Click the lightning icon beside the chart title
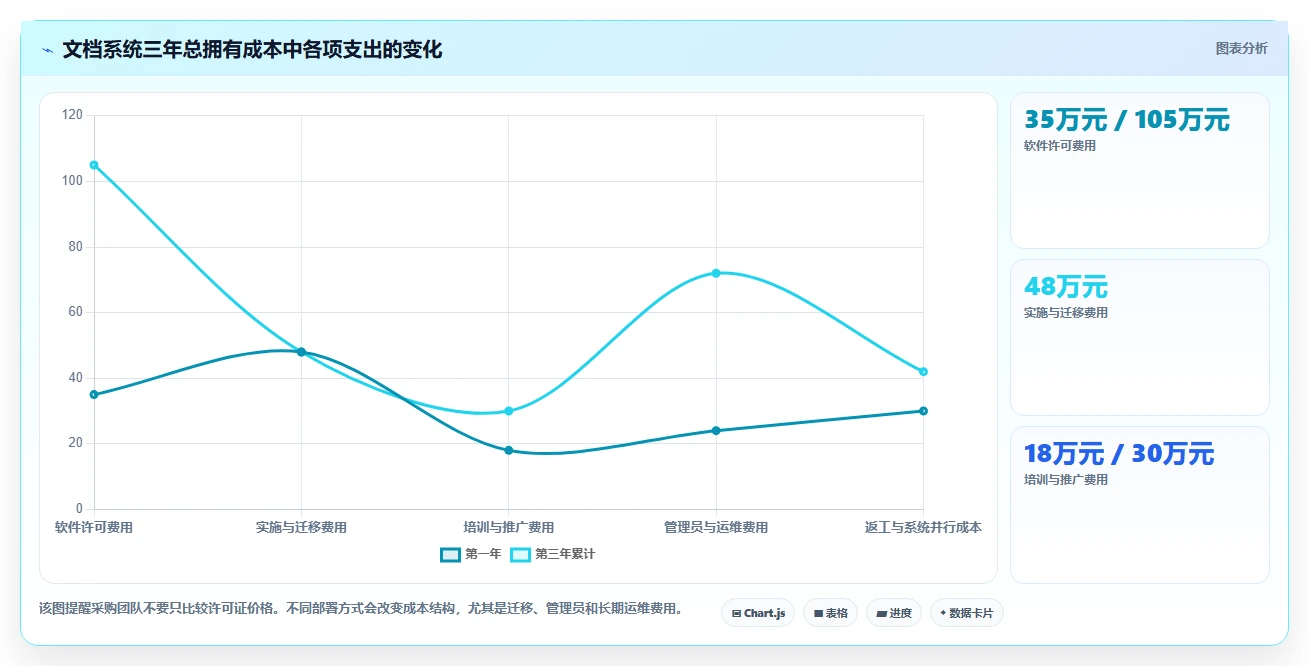This screenshot has height=666, width=1309. 47,50
